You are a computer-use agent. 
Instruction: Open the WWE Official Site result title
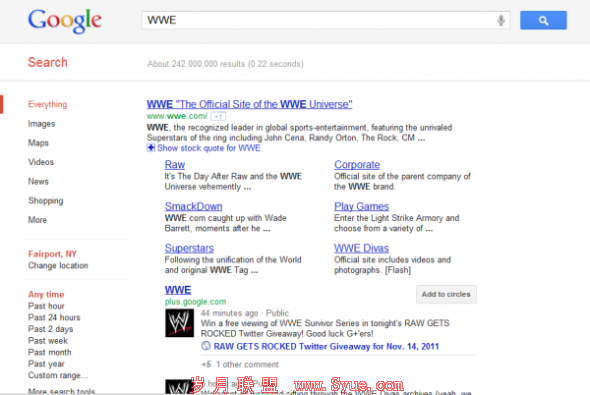(249, 104)
